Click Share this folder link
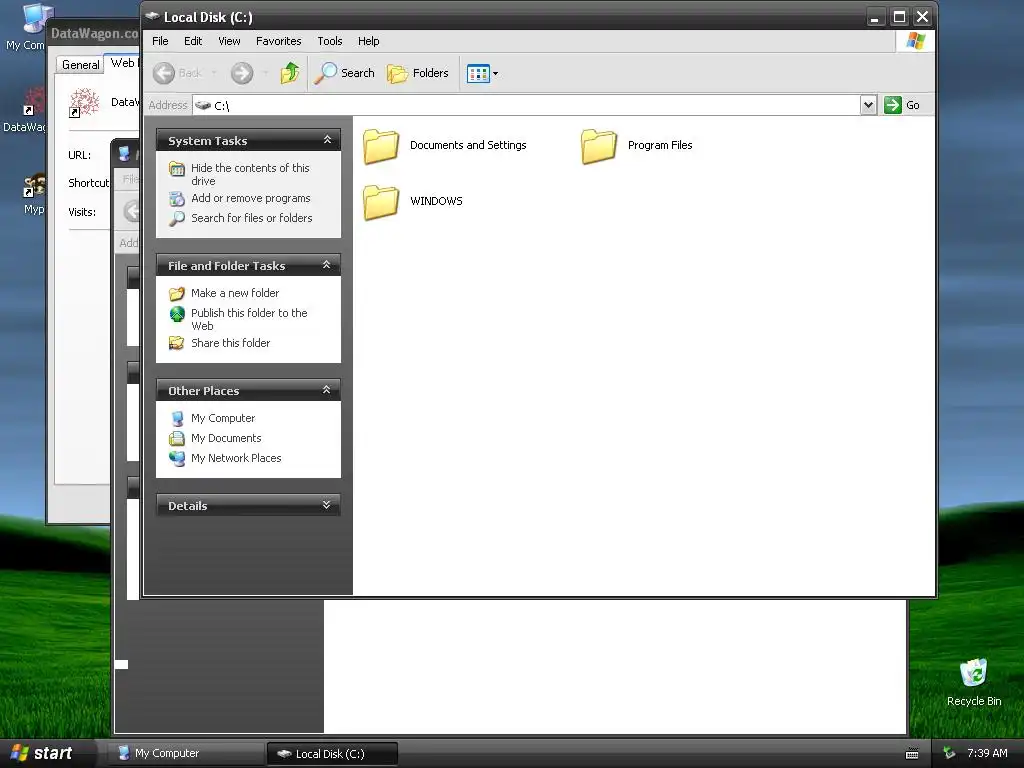This screenshot has height=768, width=1024. tap(231, 343)
